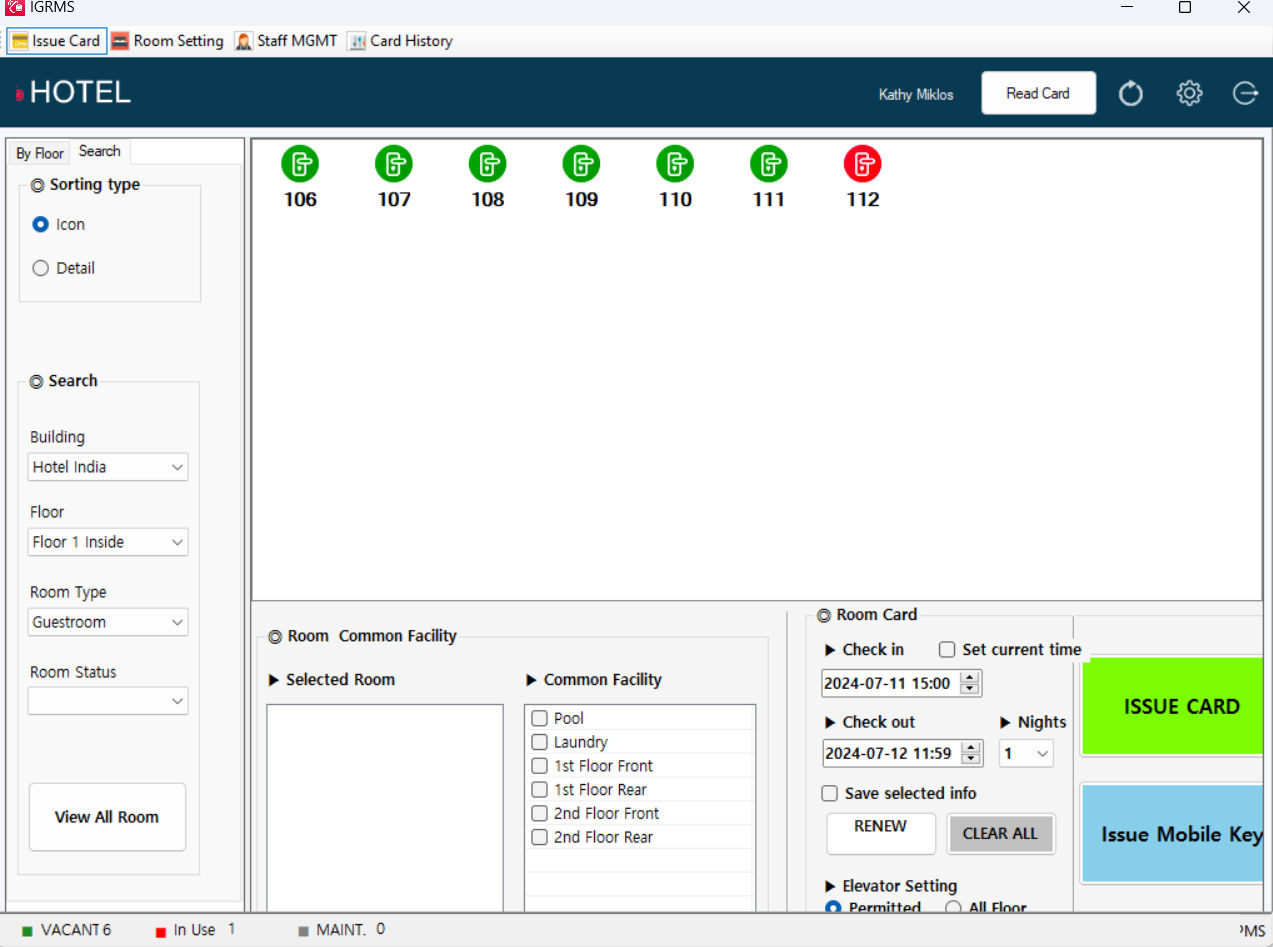Click the Read Card button

click(1038, 93)
